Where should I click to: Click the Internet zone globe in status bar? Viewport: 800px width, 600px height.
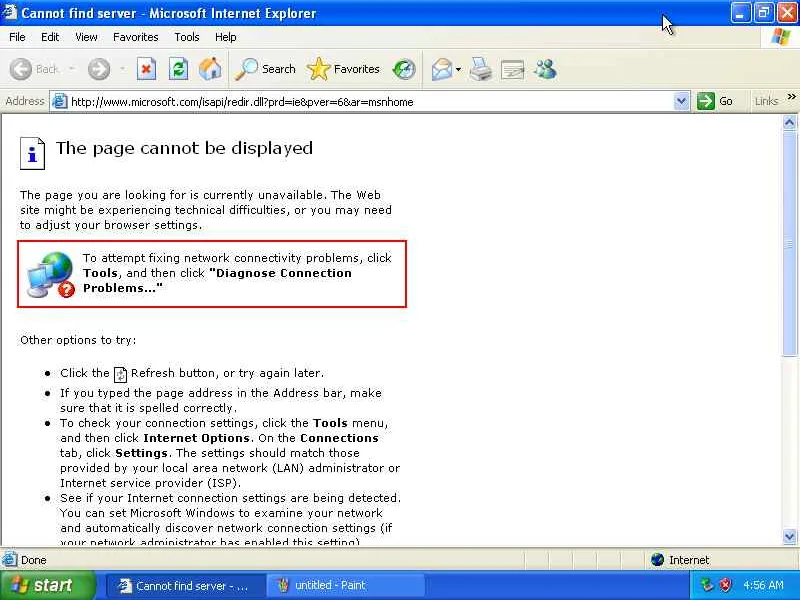658,560
